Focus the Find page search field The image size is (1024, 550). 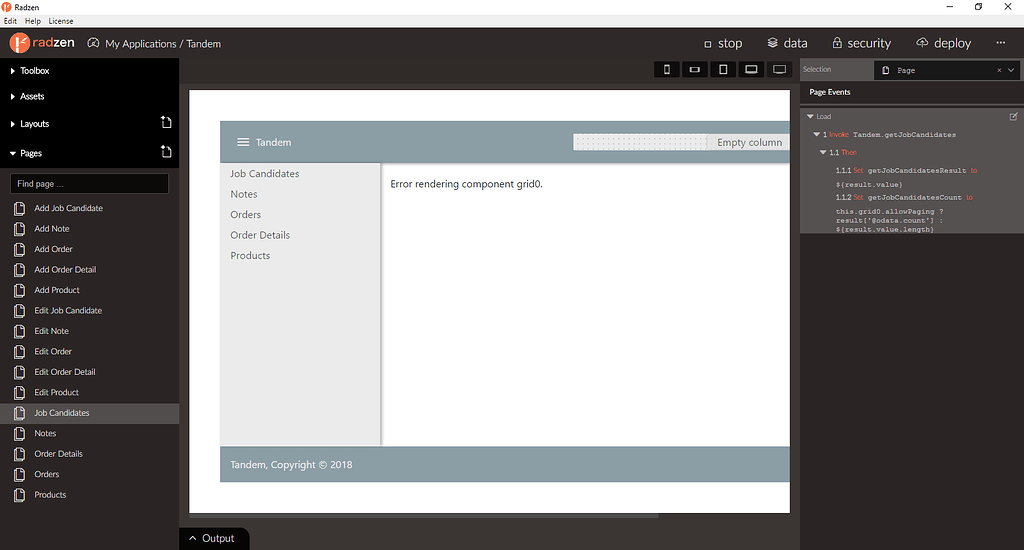pyautogui.click(x=89, y=184)
